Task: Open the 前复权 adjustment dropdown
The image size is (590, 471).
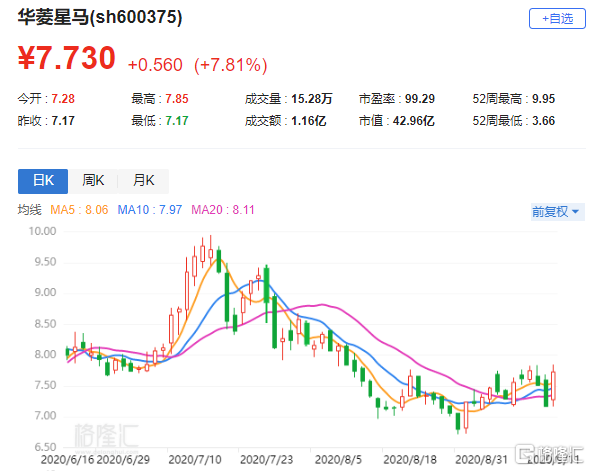Action: tap(557, 212)
